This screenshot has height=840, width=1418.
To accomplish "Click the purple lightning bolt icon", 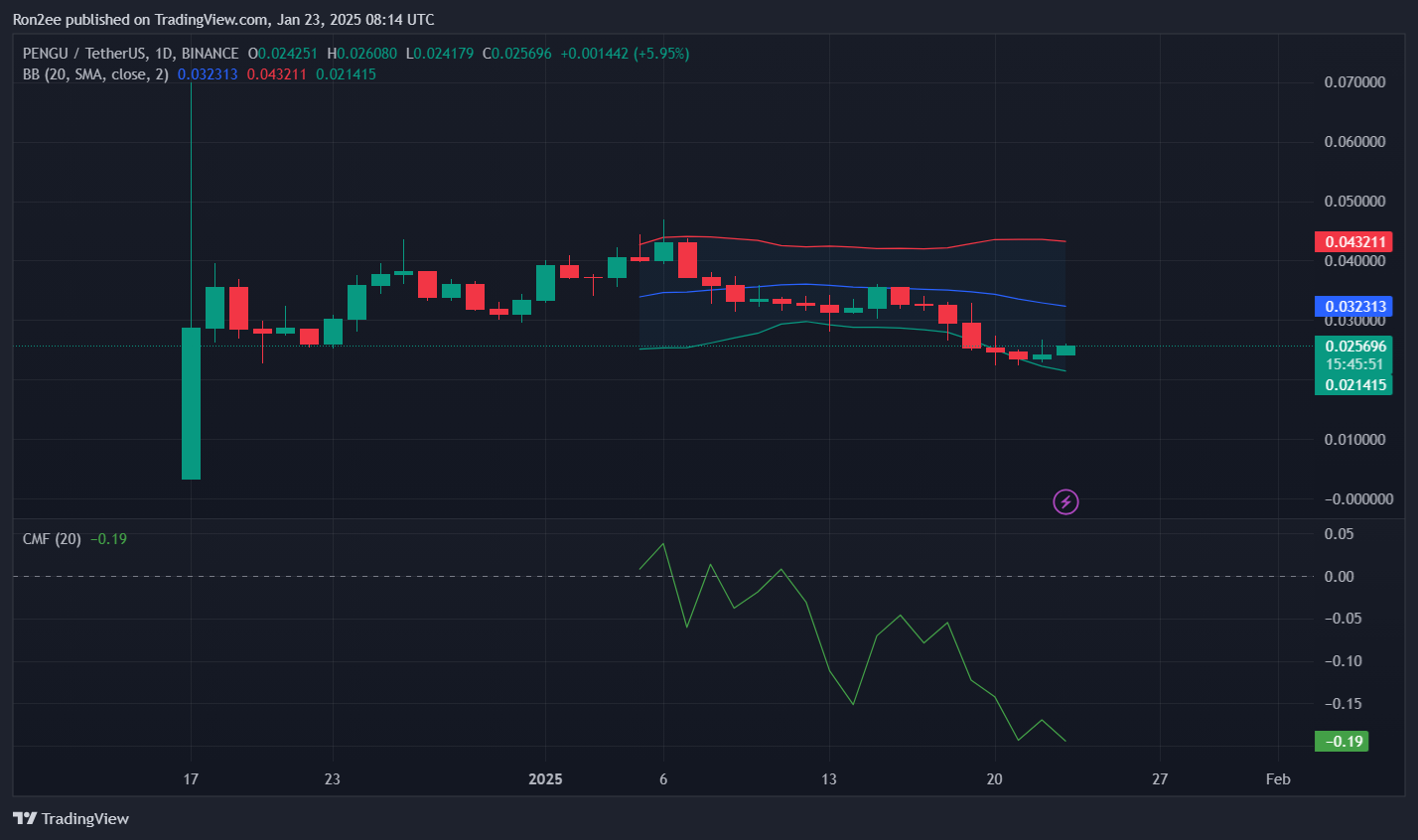I will (x=1065, y=501).
